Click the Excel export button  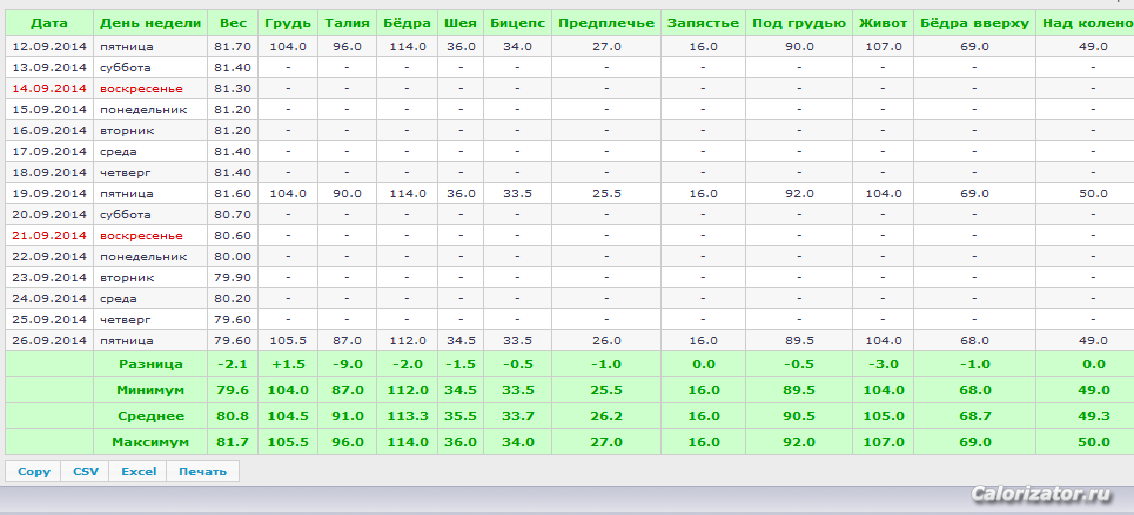pos(138,471)
